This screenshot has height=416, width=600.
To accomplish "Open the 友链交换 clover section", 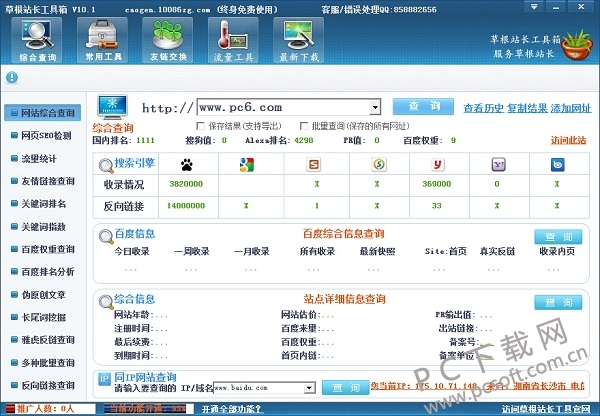I will click(168, 40).
